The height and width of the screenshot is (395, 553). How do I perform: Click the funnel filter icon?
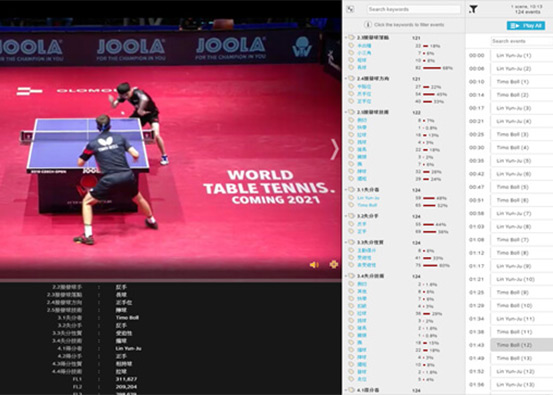coord(473,9)
